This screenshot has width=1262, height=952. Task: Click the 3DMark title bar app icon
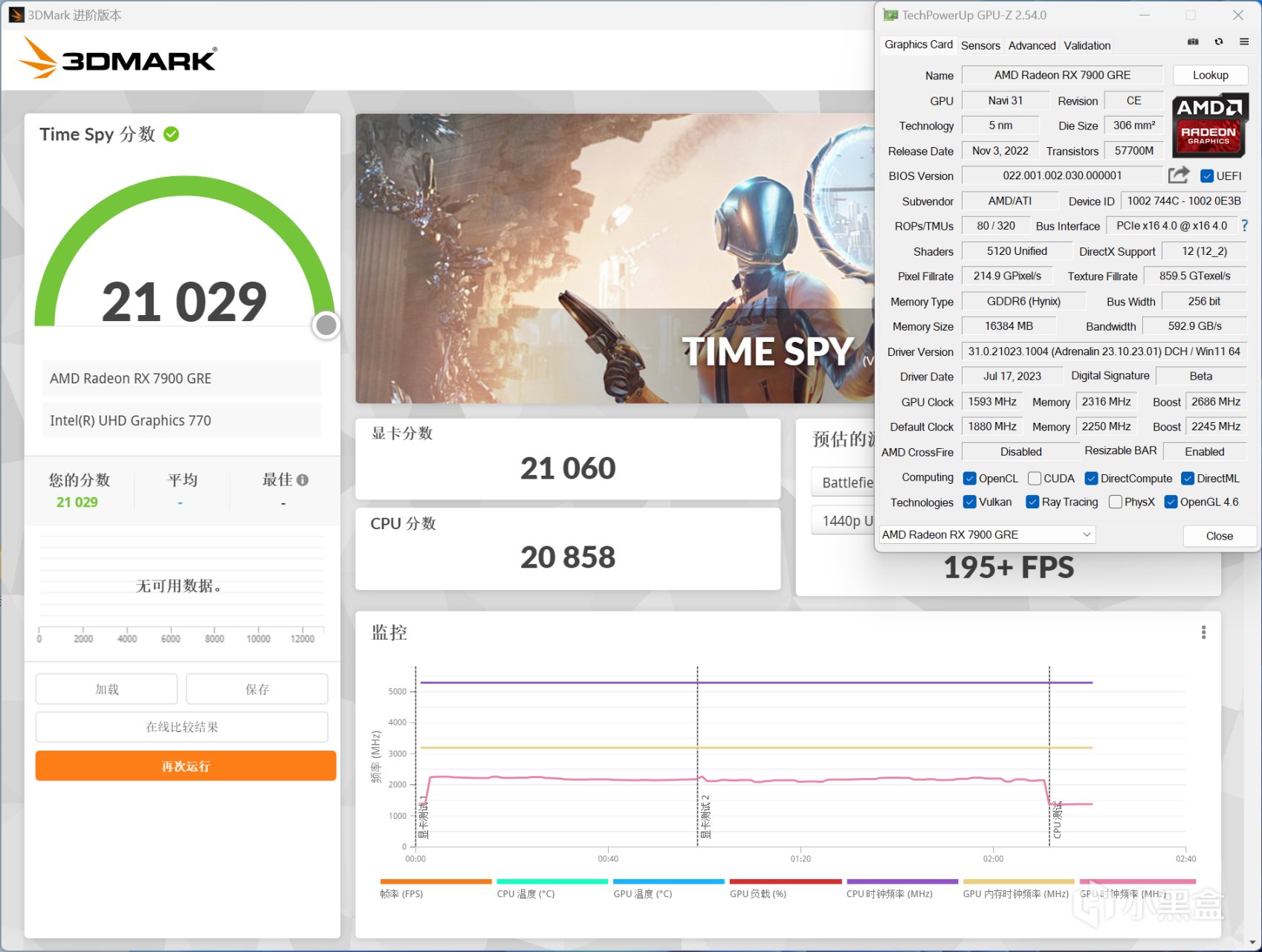(16, 15)
